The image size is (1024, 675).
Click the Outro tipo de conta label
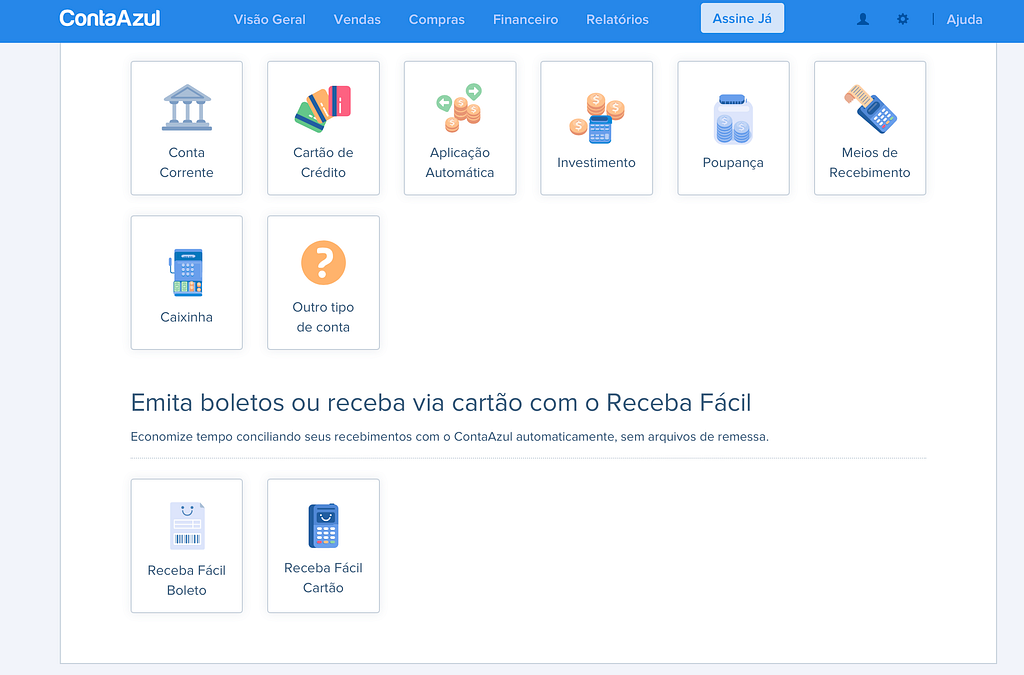click(x=323, y=317)
